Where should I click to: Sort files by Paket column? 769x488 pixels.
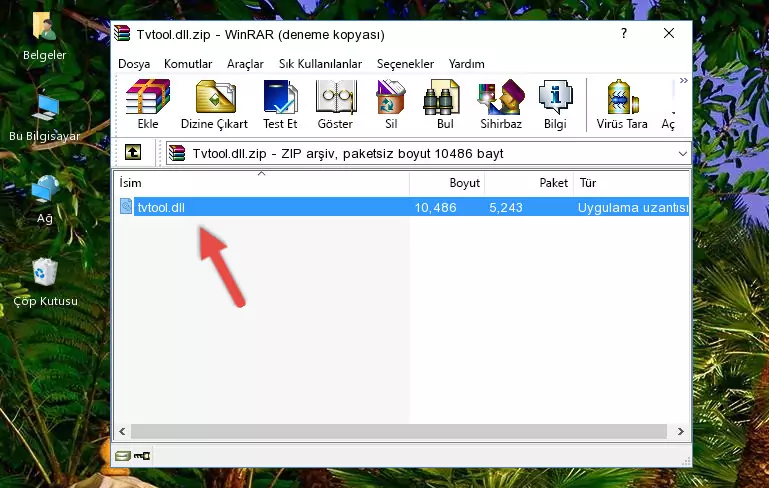click(x=529, y=183)
